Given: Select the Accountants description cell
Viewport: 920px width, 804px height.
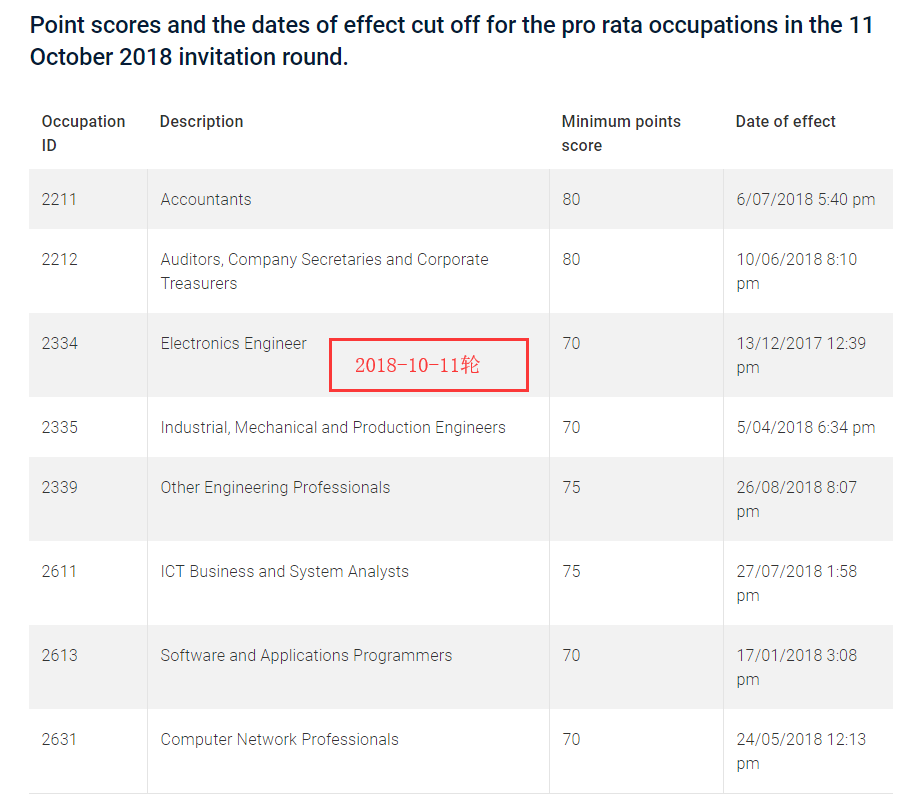Looking at the screenshot, I should (x=206, y=199).
